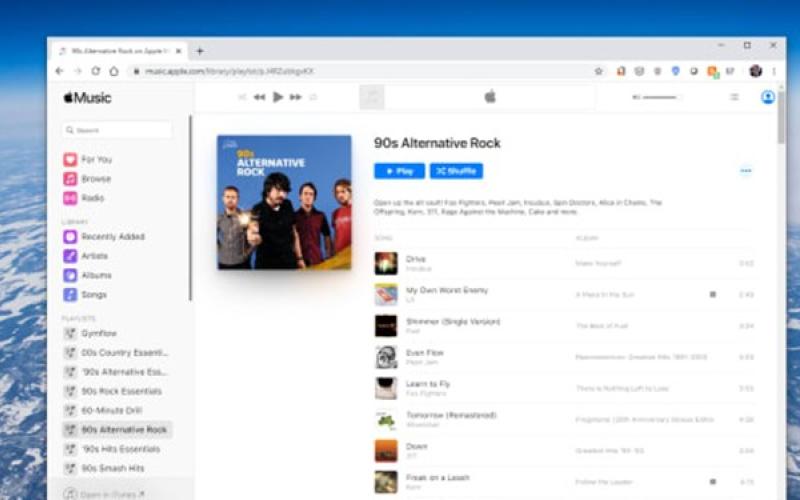The image size is (800, 500).
Task: Select Even Flow song row
Action: tap(564, 357)
